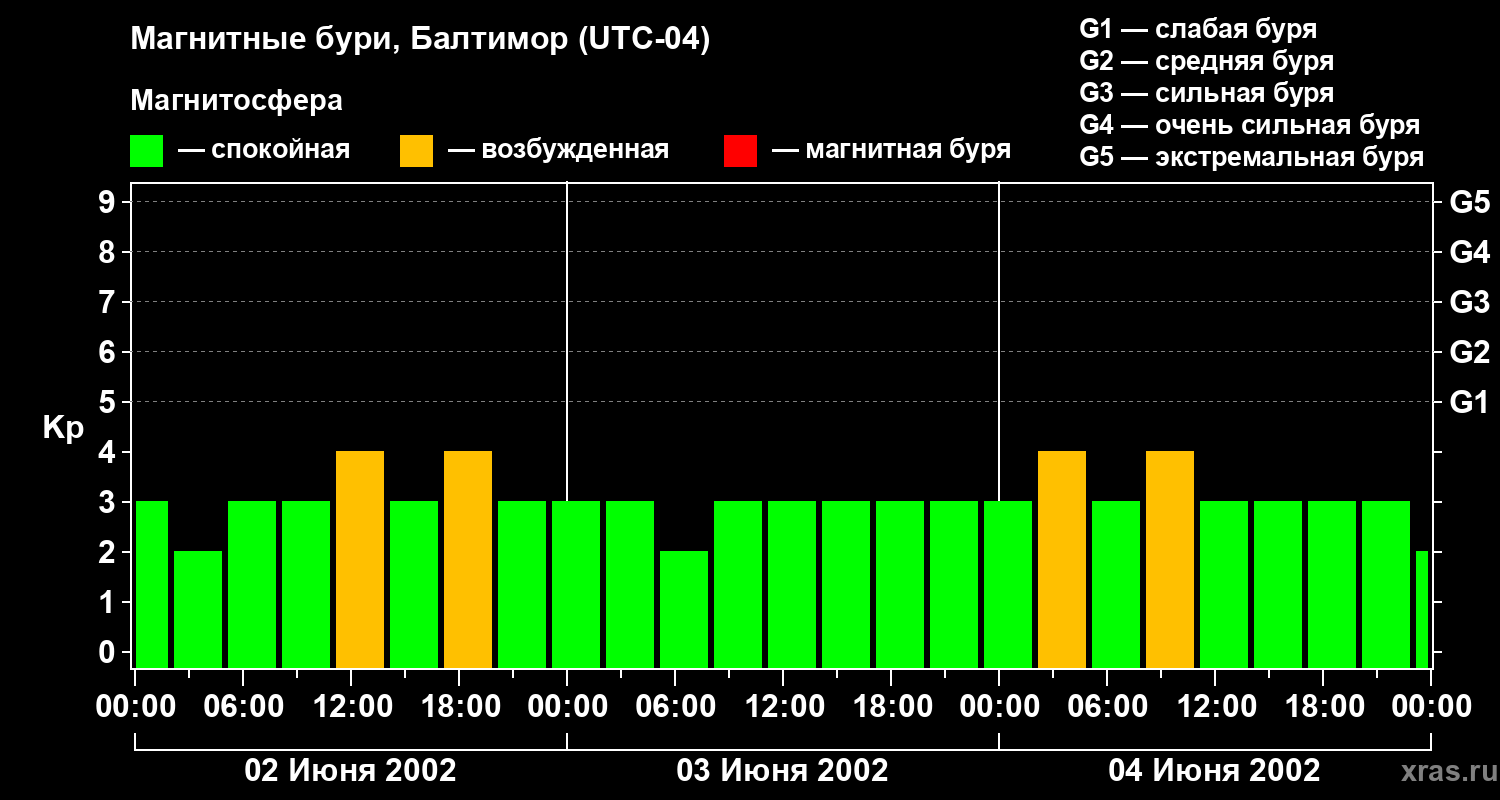Click the 'Kp' axis title

[x=63, y=428]
